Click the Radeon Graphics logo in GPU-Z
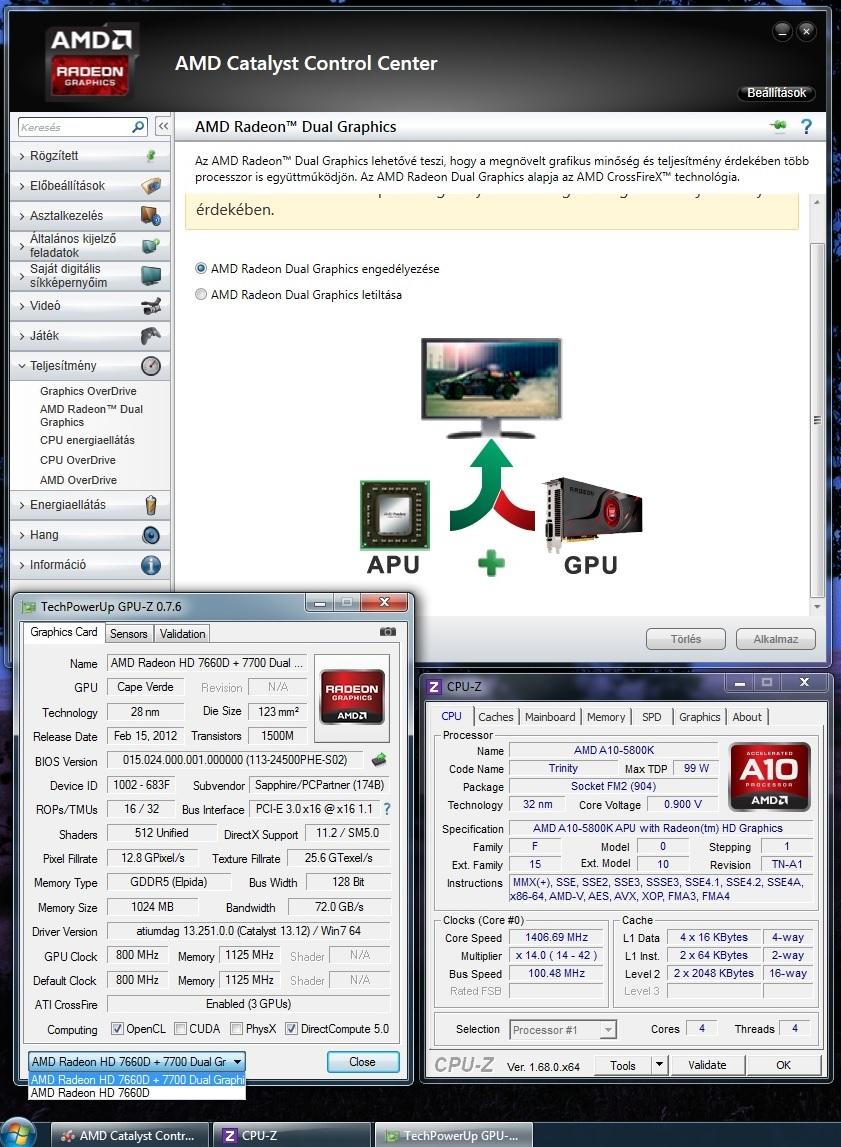This screenshot has width=841, height=1147. 352,696
